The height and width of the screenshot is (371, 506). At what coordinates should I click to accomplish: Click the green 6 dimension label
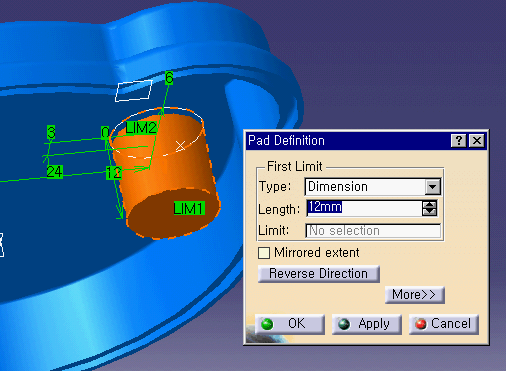(169, 78)
